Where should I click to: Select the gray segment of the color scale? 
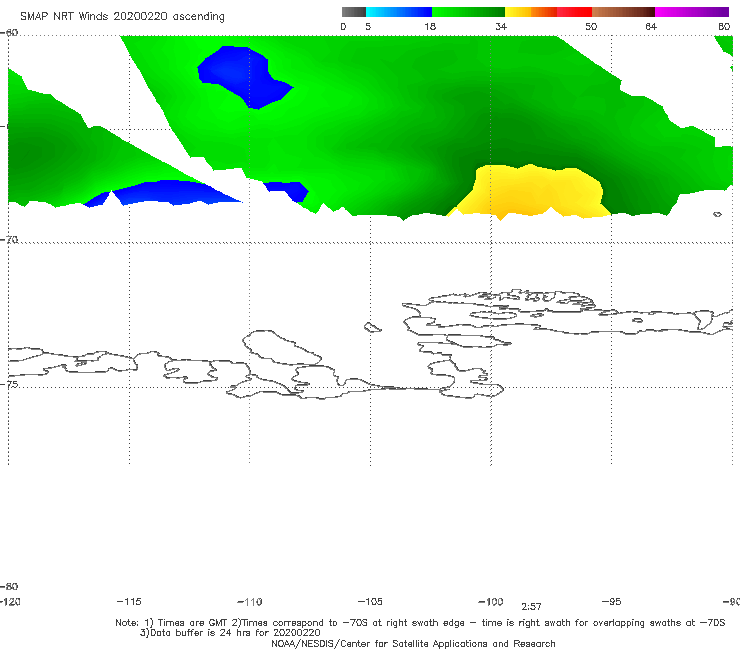pos(354,12)
